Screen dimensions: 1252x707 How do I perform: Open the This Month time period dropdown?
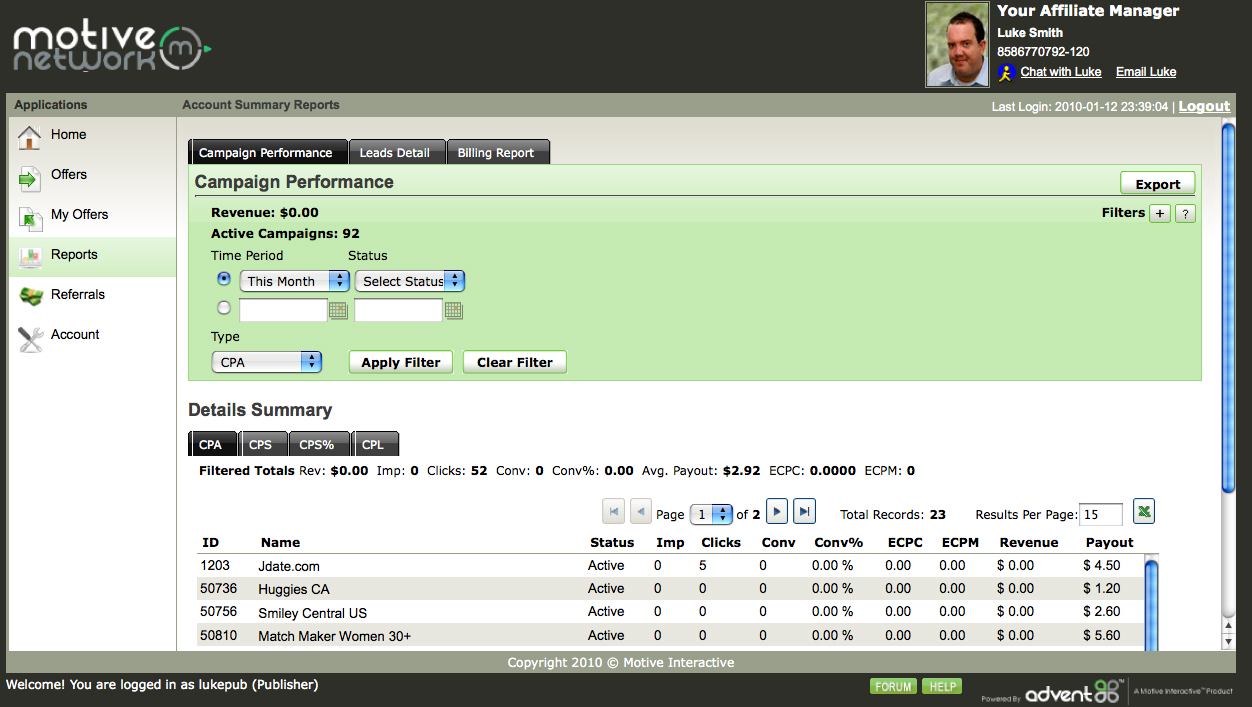(294, 281)
